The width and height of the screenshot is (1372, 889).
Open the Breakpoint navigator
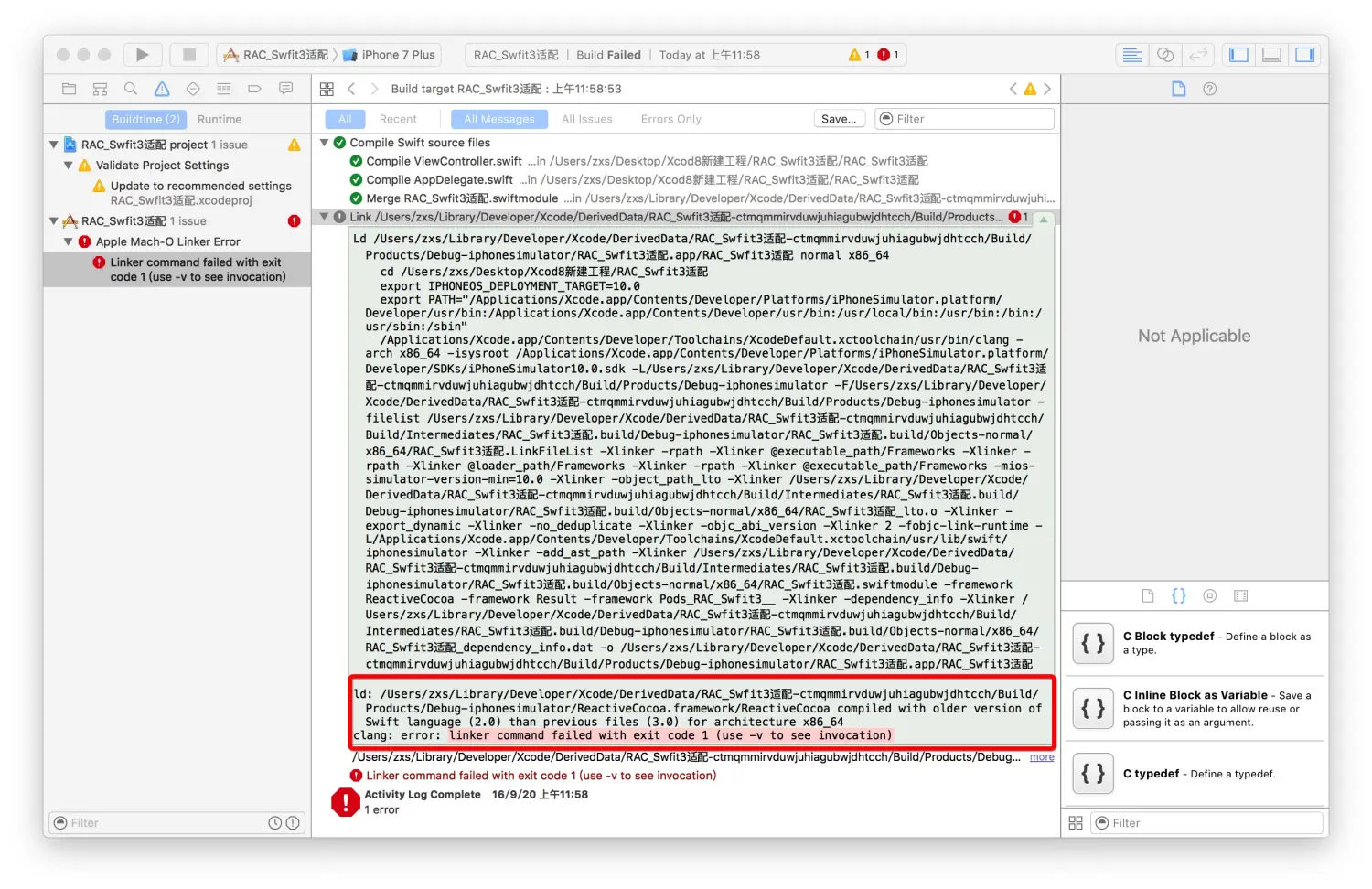[255, 89]
